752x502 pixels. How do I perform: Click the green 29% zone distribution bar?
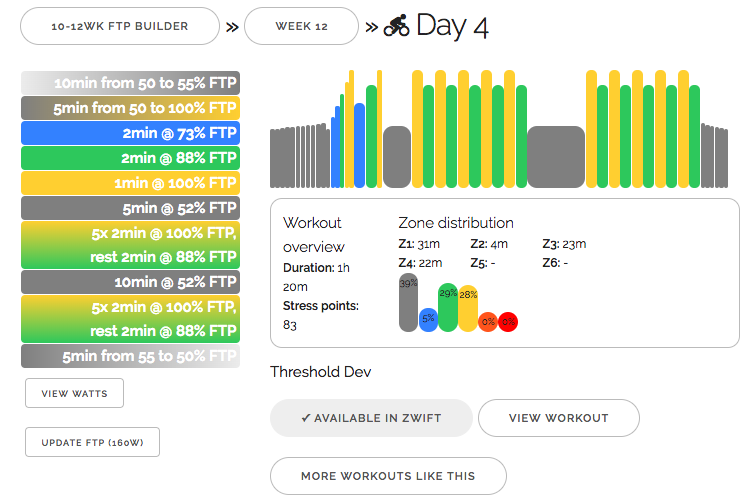[448, 308]
